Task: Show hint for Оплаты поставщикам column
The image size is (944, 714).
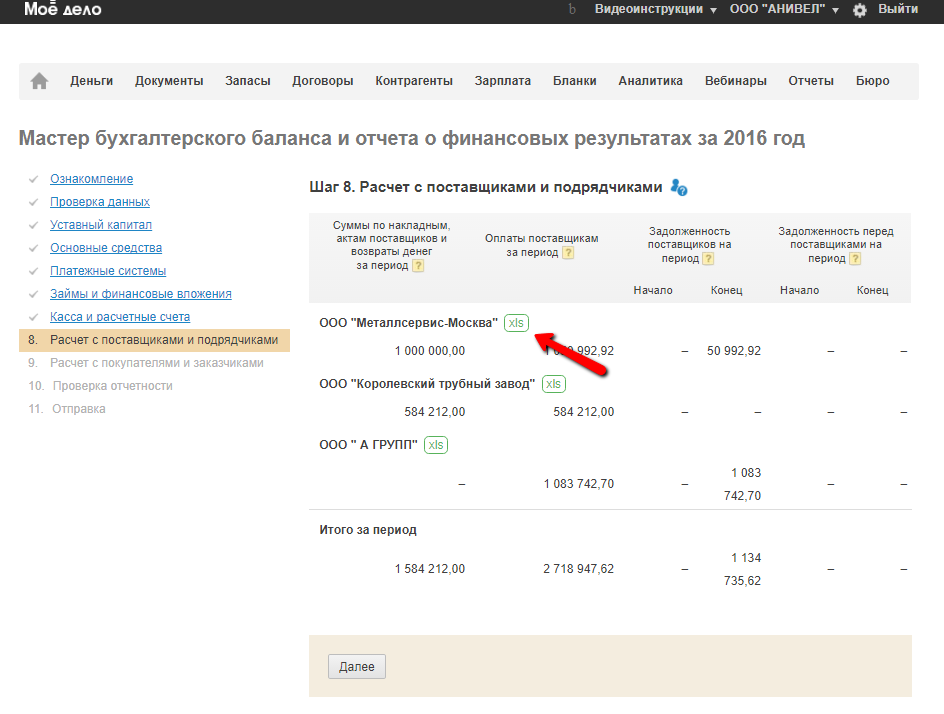Action: point(568,252)
